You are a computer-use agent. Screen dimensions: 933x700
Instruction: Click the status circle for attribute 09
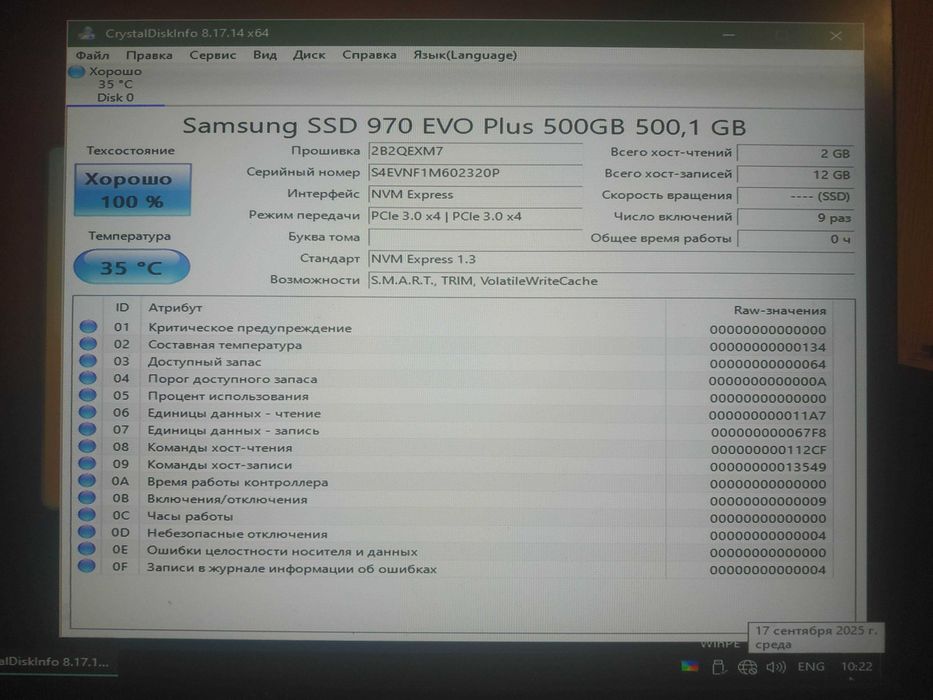(x=87, y=463)
